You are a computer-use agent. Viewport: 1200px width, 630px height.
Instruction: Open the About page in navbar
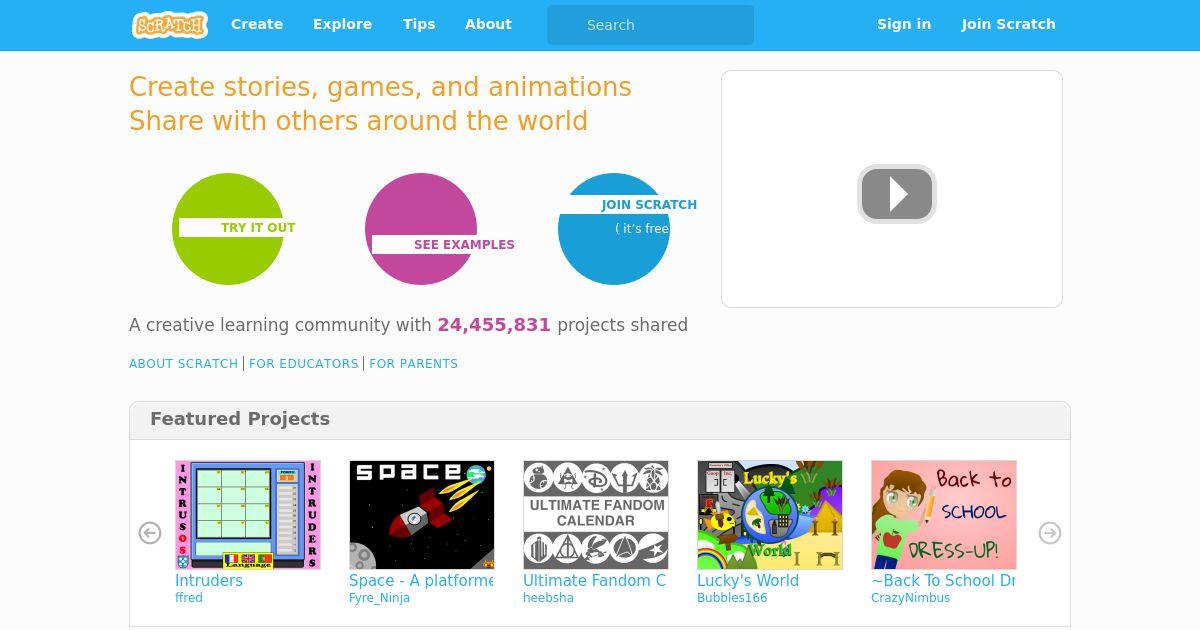tap(488, 24)
